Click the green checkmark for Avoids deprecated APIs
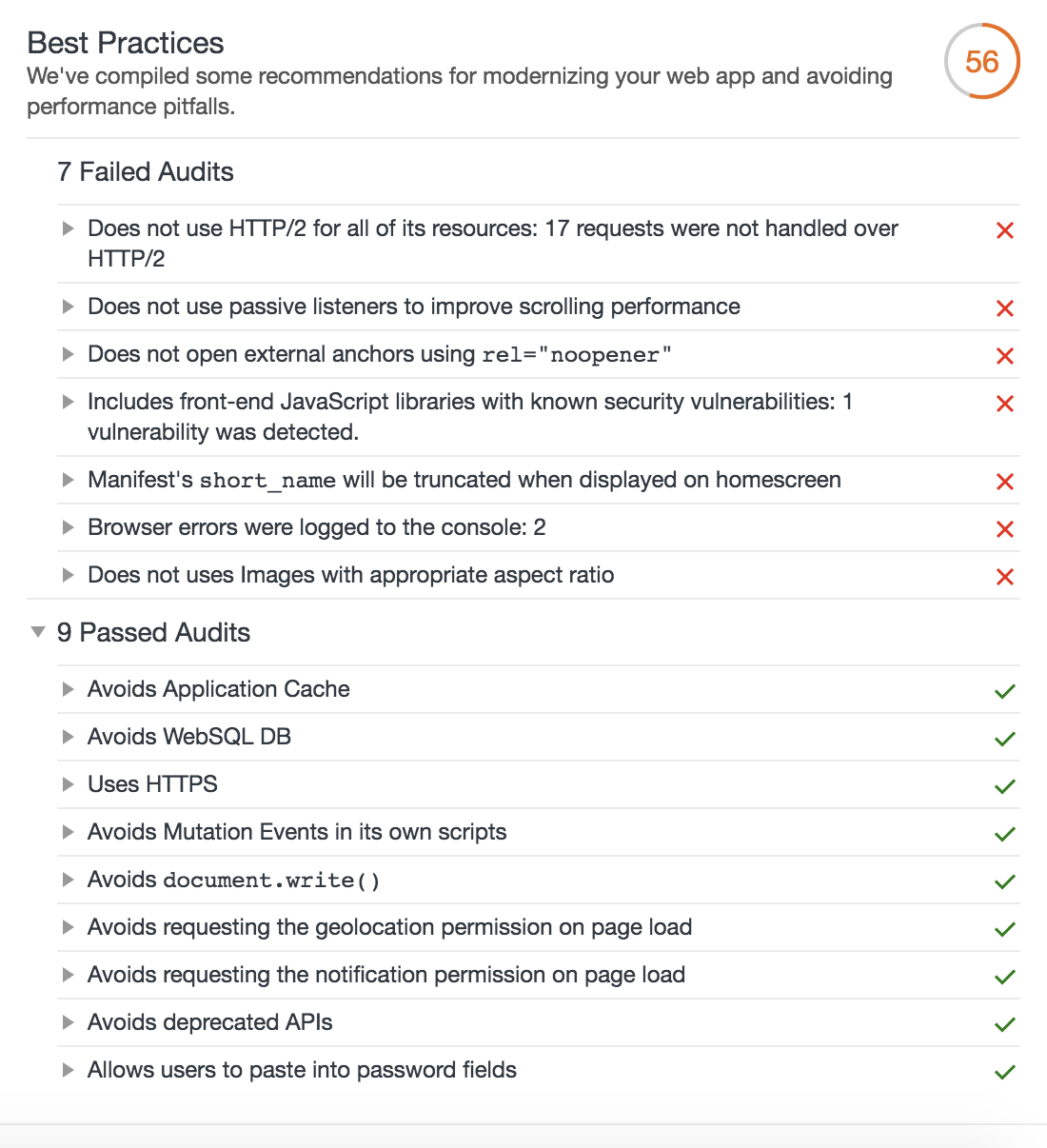Viewport: 1047px width, 1148px height. click(1004, 1024)
